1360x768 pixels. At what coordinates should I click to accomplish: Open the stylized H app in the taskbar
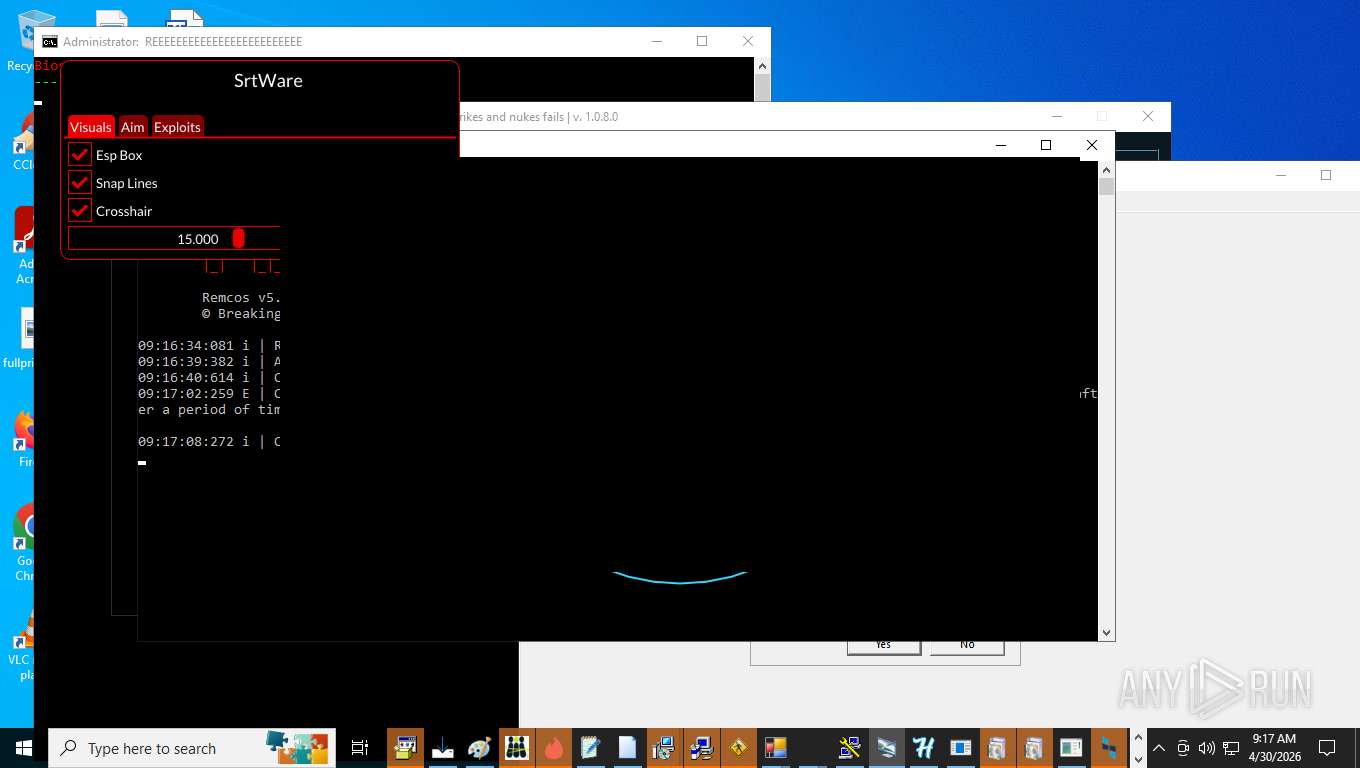click(923, 748)
